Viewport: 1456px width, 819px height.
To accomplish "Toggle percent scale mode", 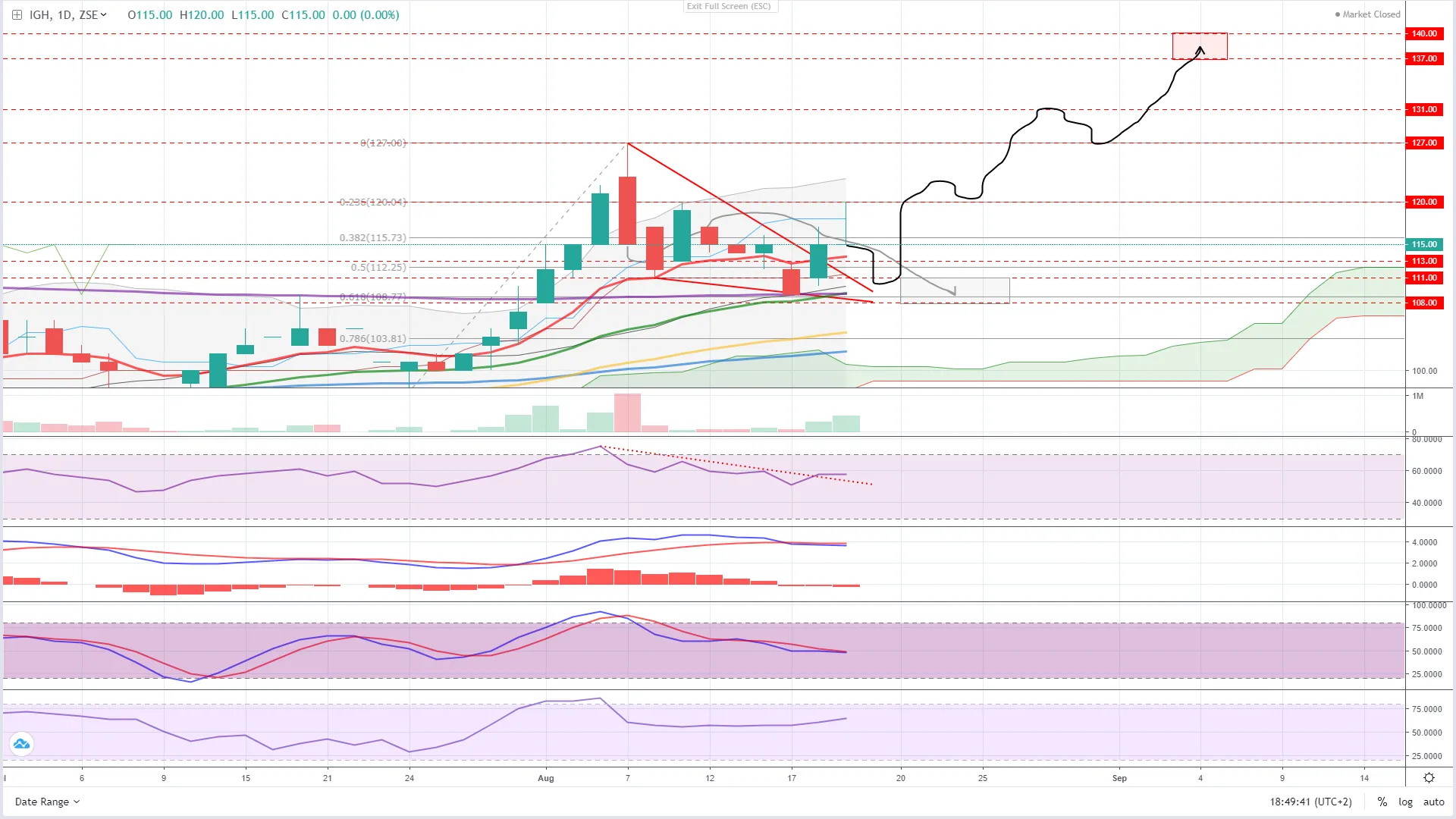I will pos(1382,802).
